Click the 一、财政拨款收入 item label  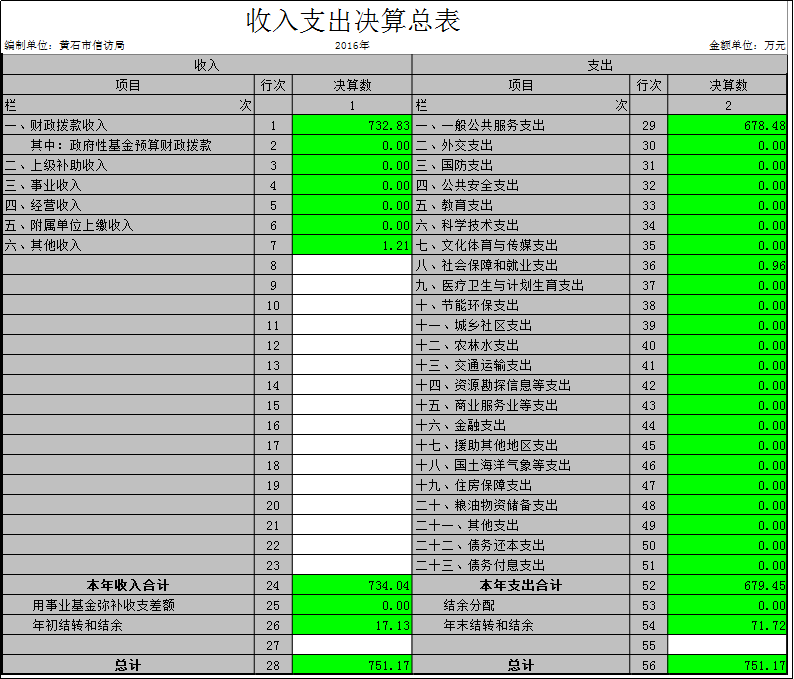click(x=57, y=125)
